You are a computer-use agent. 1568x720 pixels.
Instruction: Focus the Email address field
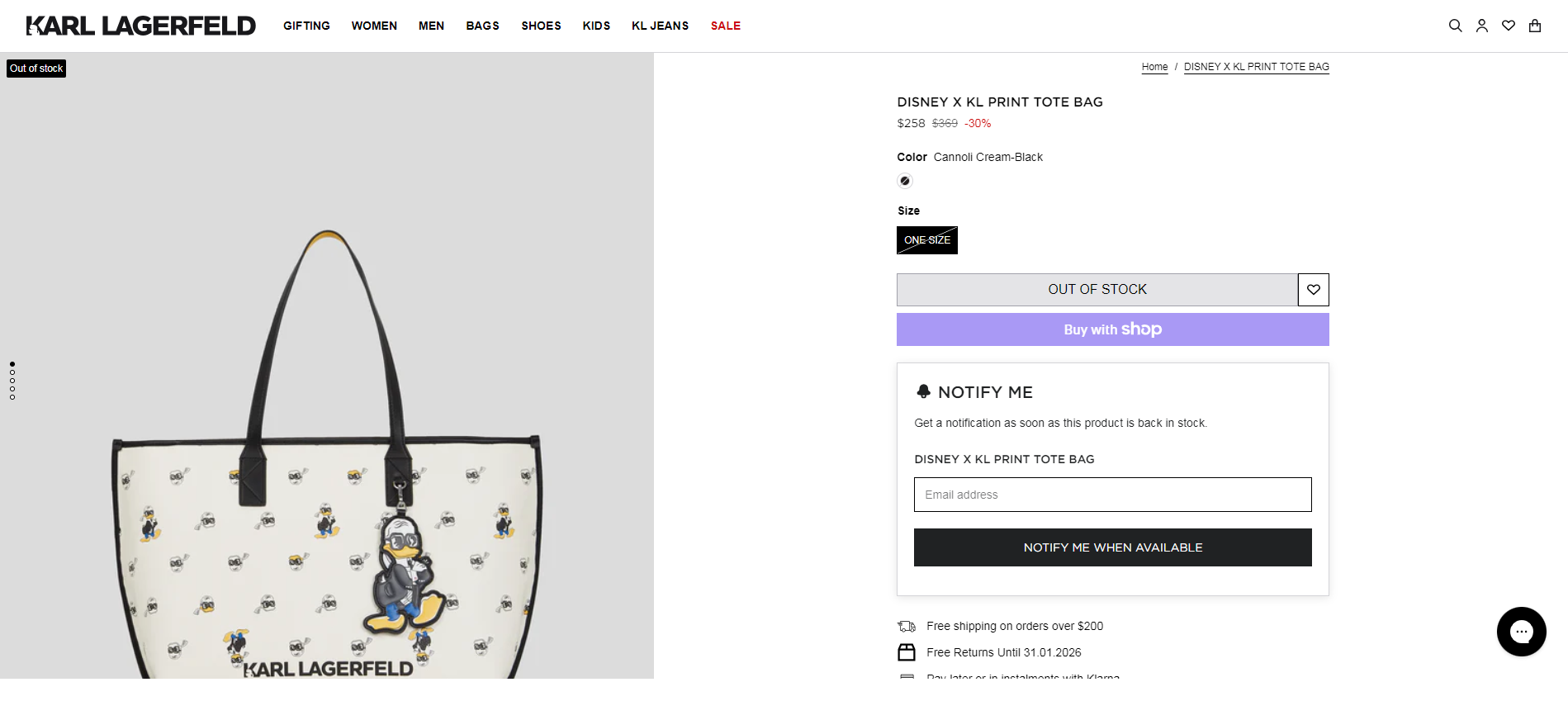coord(1112,495)
